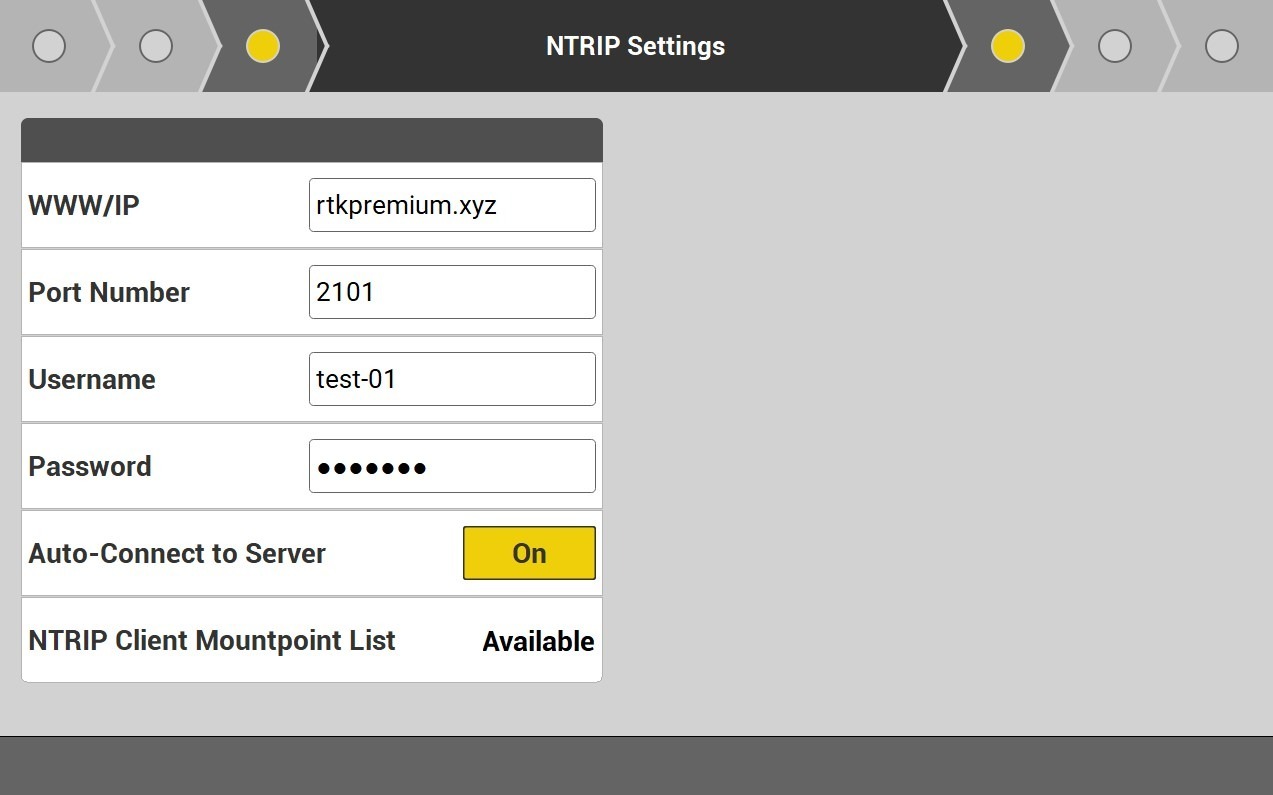Click the NTRIP Settings title header
Image resolution: width=1273 pixels, height=795 pixels.
point(635,46)
